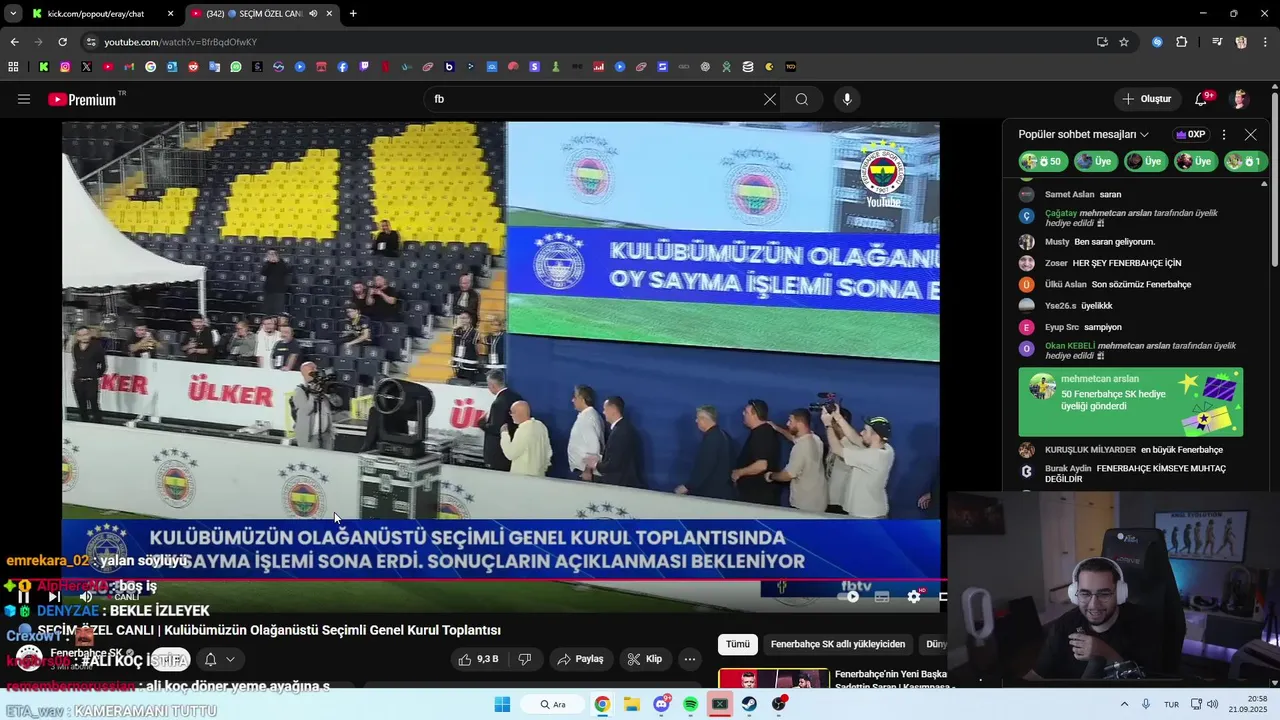Select the Tümü filter chip
Image resolution: width=1280 pixels, height=720 pixels.
[737, 644]
